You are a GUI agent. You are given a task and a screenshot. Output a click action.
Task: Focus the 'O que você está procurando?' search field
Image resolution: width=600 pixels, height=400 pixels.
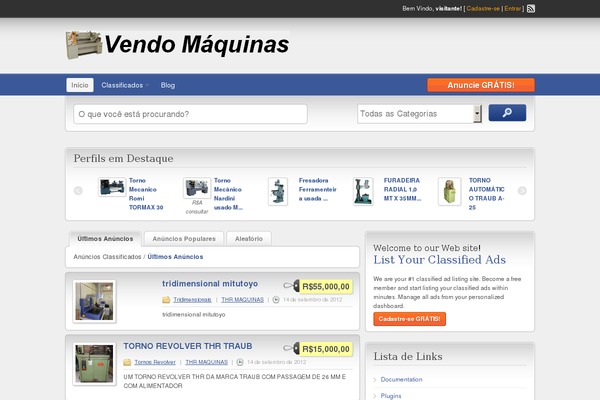coord(190,114)
